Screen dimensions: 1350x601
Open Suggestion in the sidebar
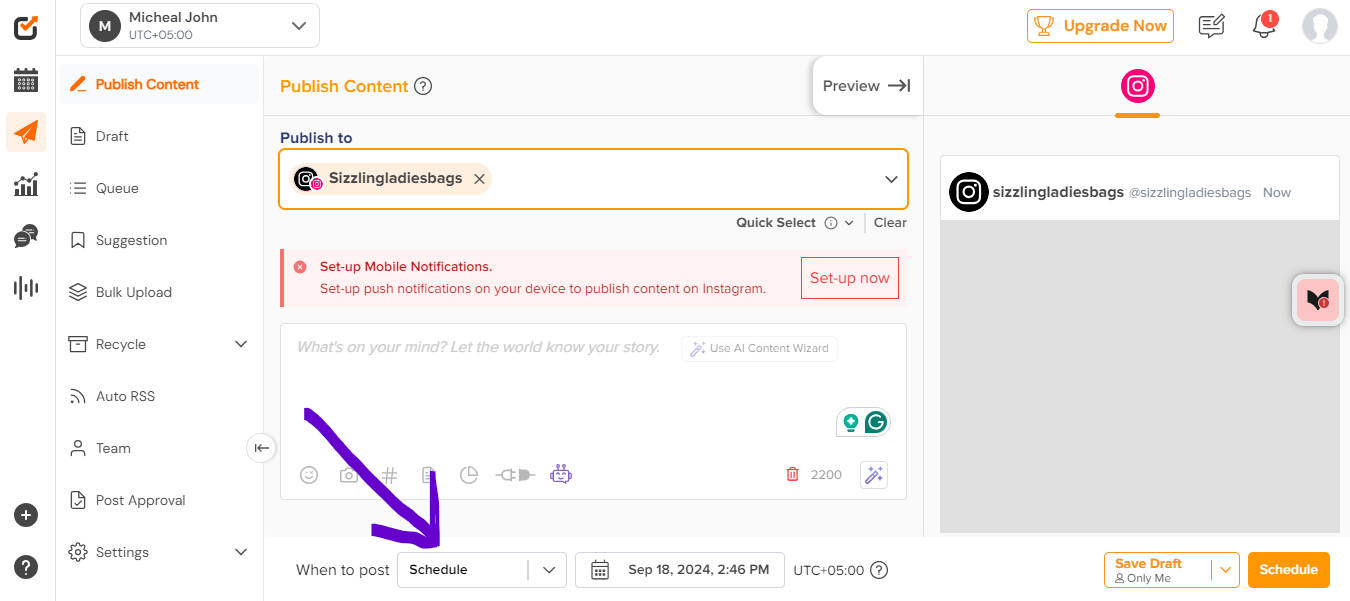tap(160, 240)
